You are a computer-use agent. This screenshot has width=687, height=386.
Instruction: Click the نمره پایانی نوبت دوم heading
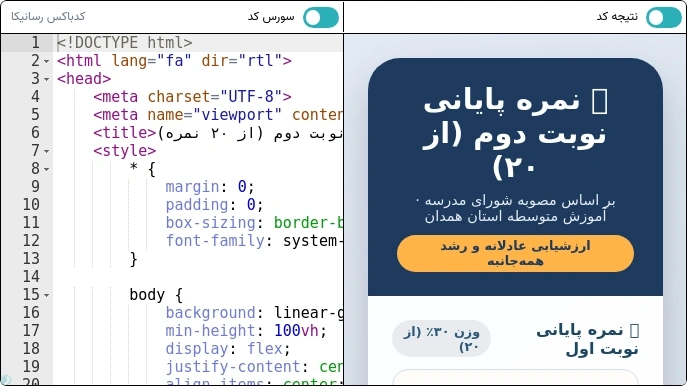point(515,134)
